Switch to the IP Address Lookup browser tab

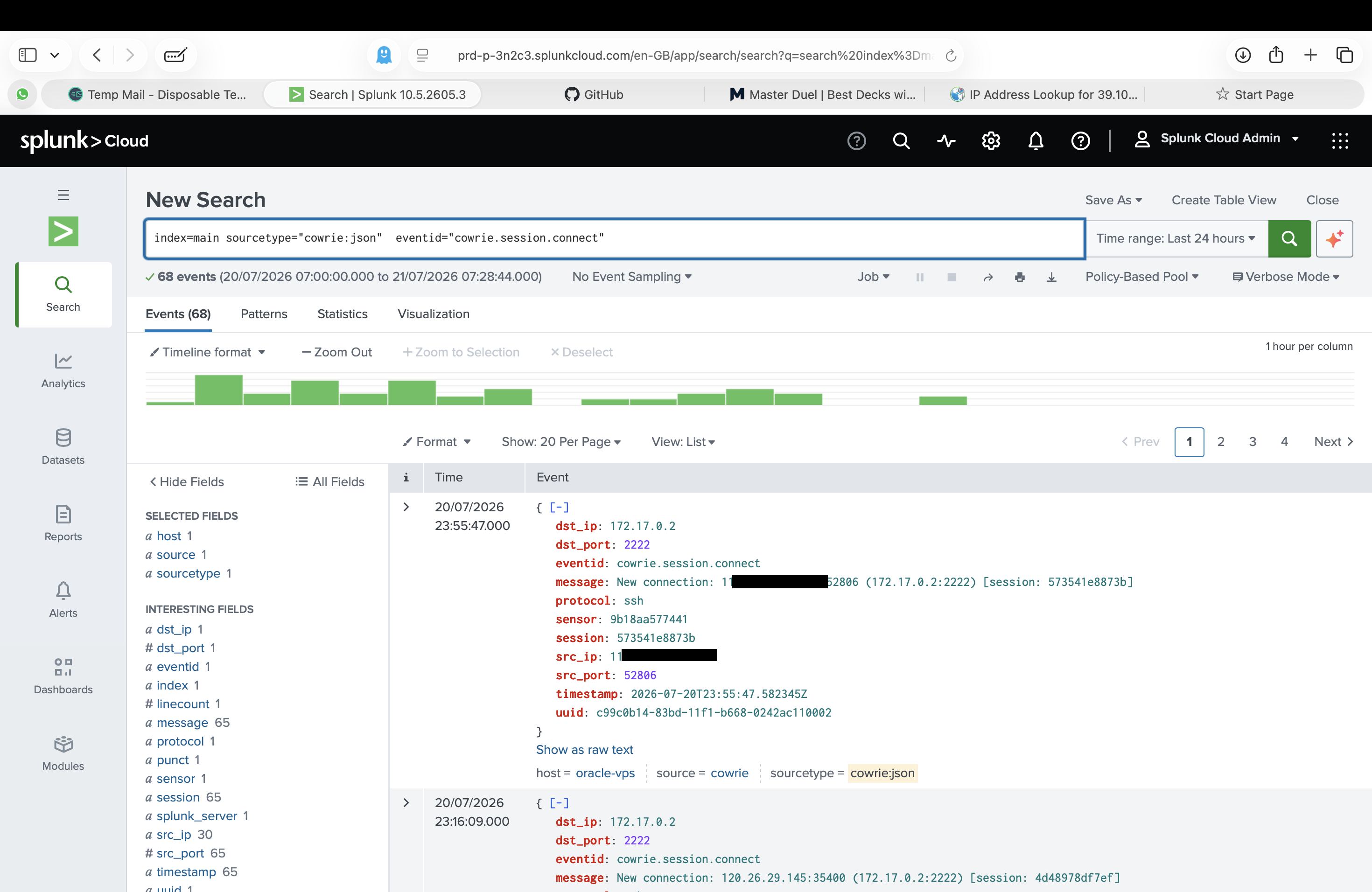[x=1044, y=95]
